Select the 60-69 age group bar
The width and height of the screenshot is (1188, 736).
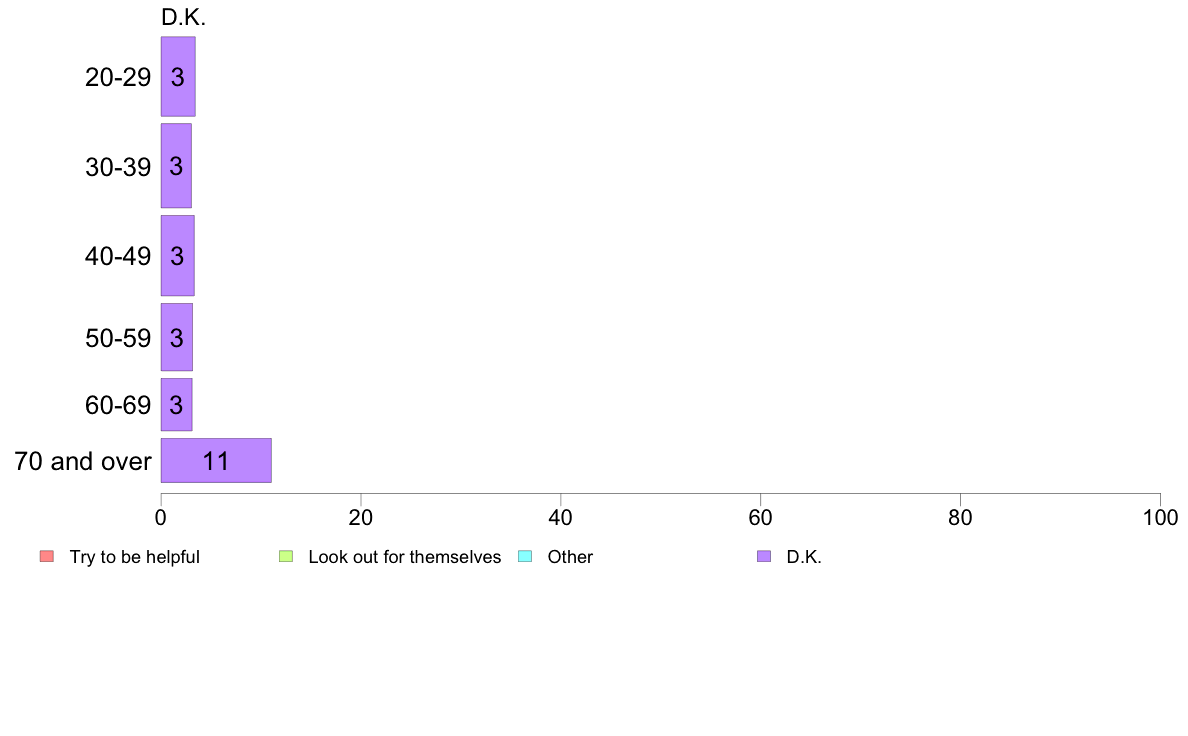177,405
